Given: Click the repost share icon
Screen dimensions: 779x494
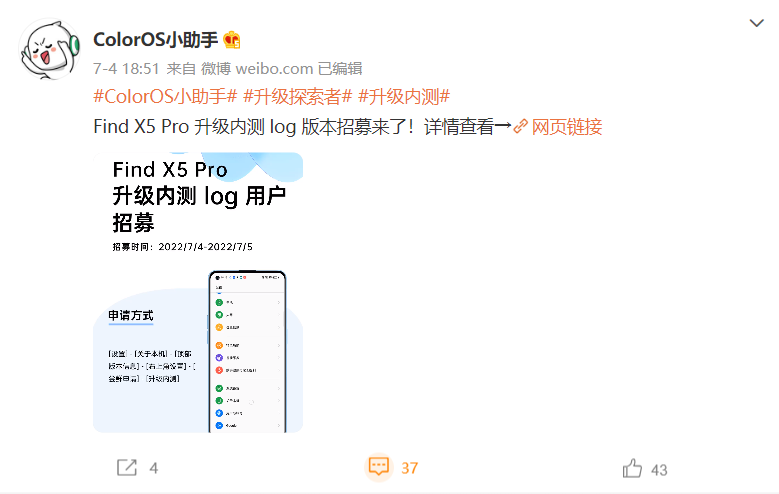Looking at the screenshot, I should [x=127, y=468].
